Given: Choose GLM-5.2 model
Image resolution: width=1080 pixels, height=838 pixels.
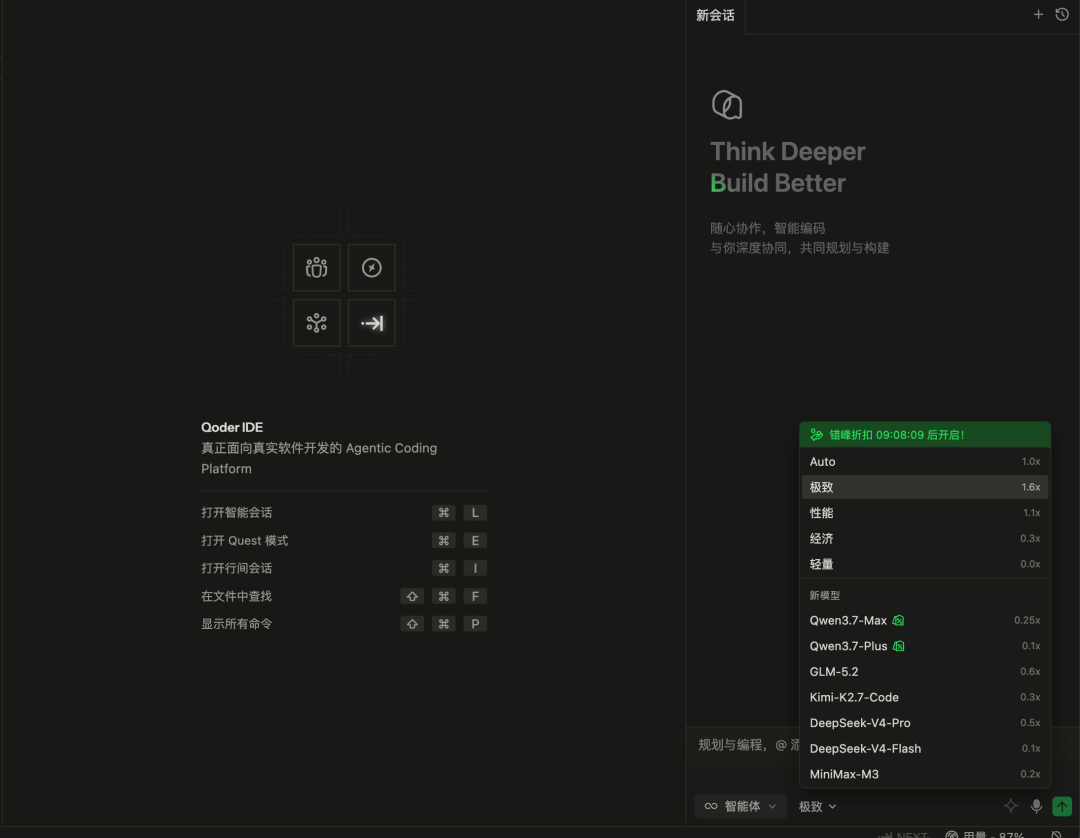Looking at the screenshot, I should point(924,671).
